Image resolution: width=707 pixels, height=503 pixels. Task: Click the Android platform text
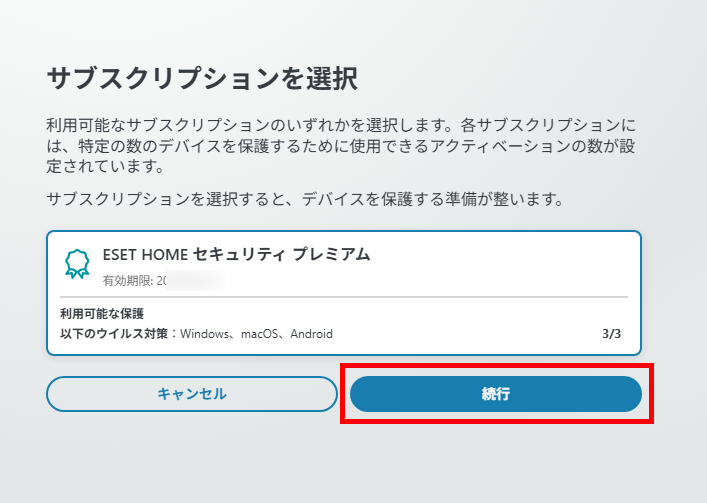311,334
